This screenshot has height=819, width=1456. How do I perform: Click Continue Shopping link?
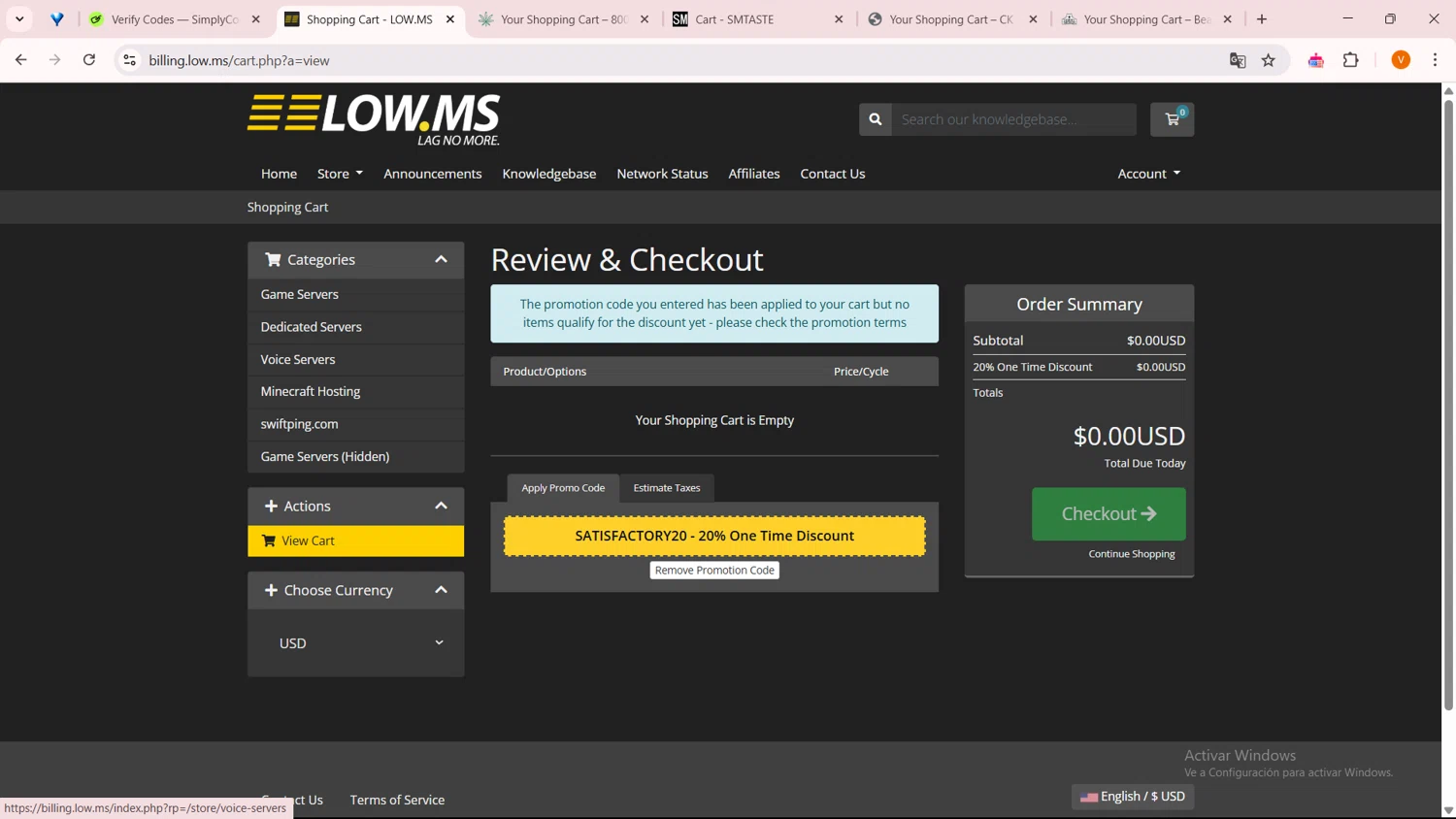click(1132, 554)
